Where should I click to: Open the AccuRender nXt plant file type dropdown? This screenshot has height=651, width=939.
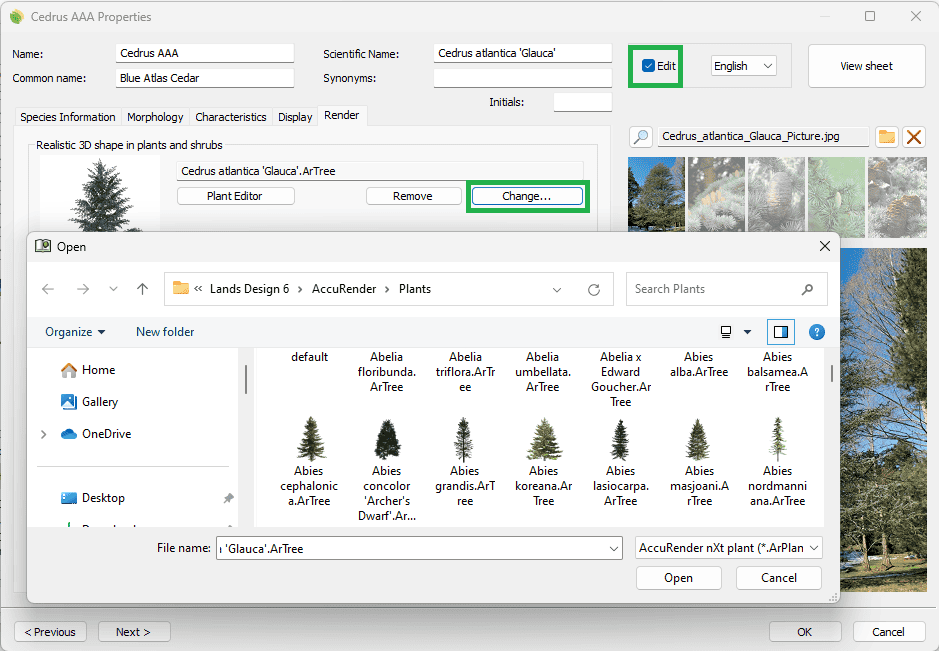coord(728,548)
